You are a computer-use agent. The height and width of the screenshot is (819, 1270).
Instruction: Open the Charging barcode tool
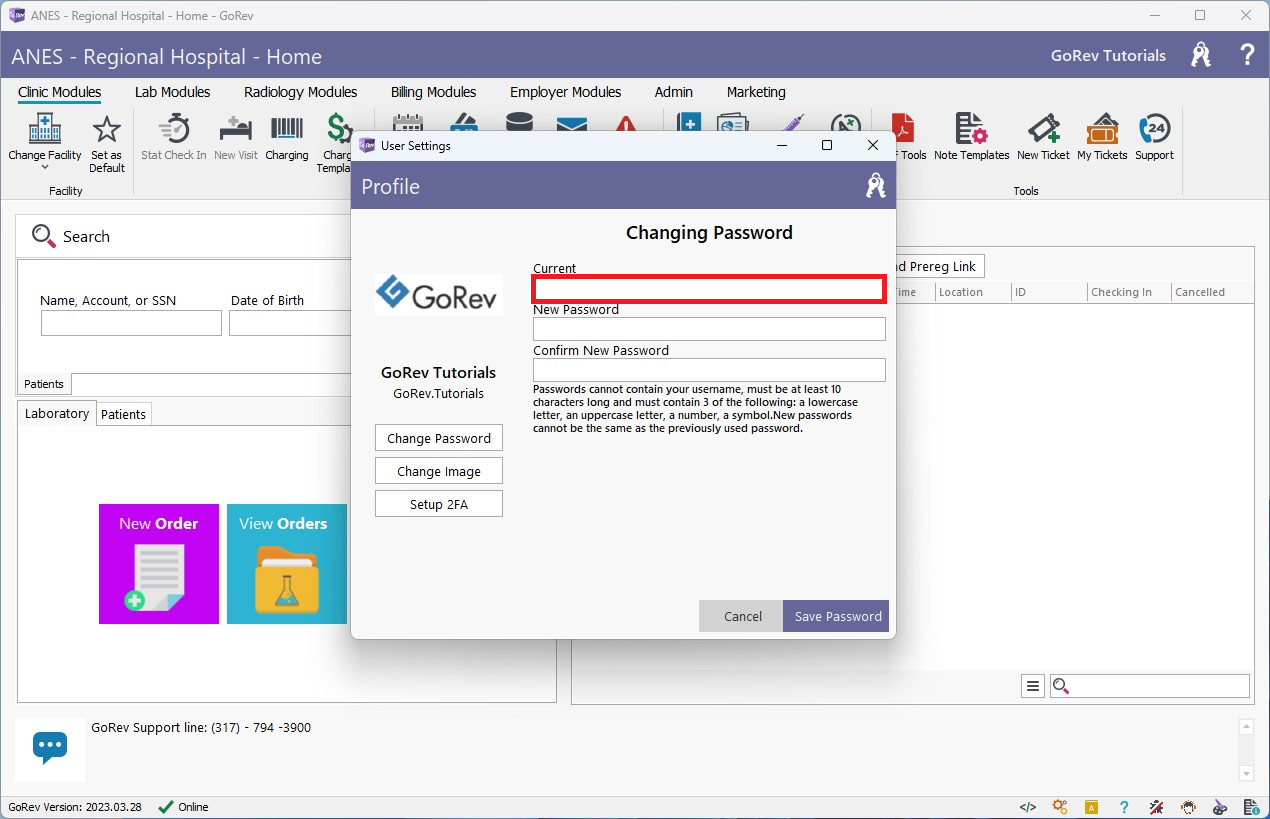point(287,137)
